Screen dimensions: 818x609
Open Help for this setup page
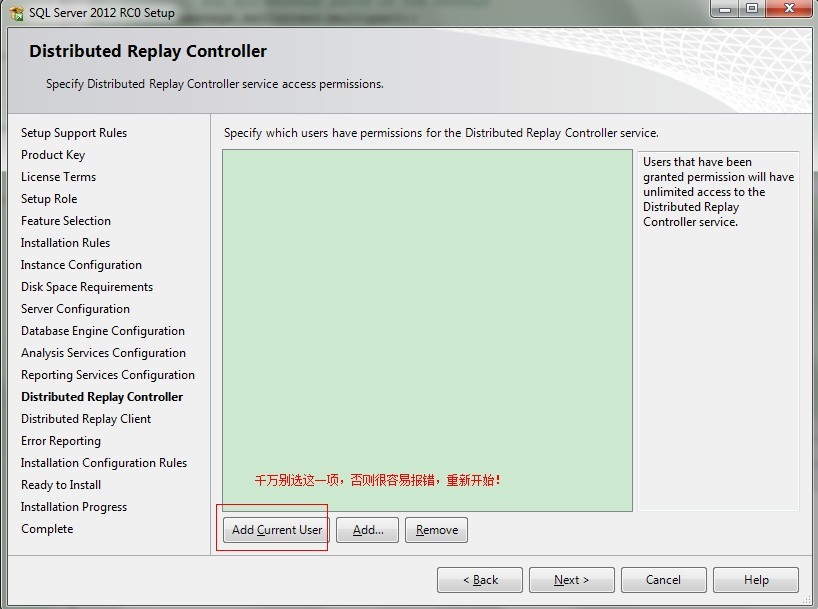point(756,580)
